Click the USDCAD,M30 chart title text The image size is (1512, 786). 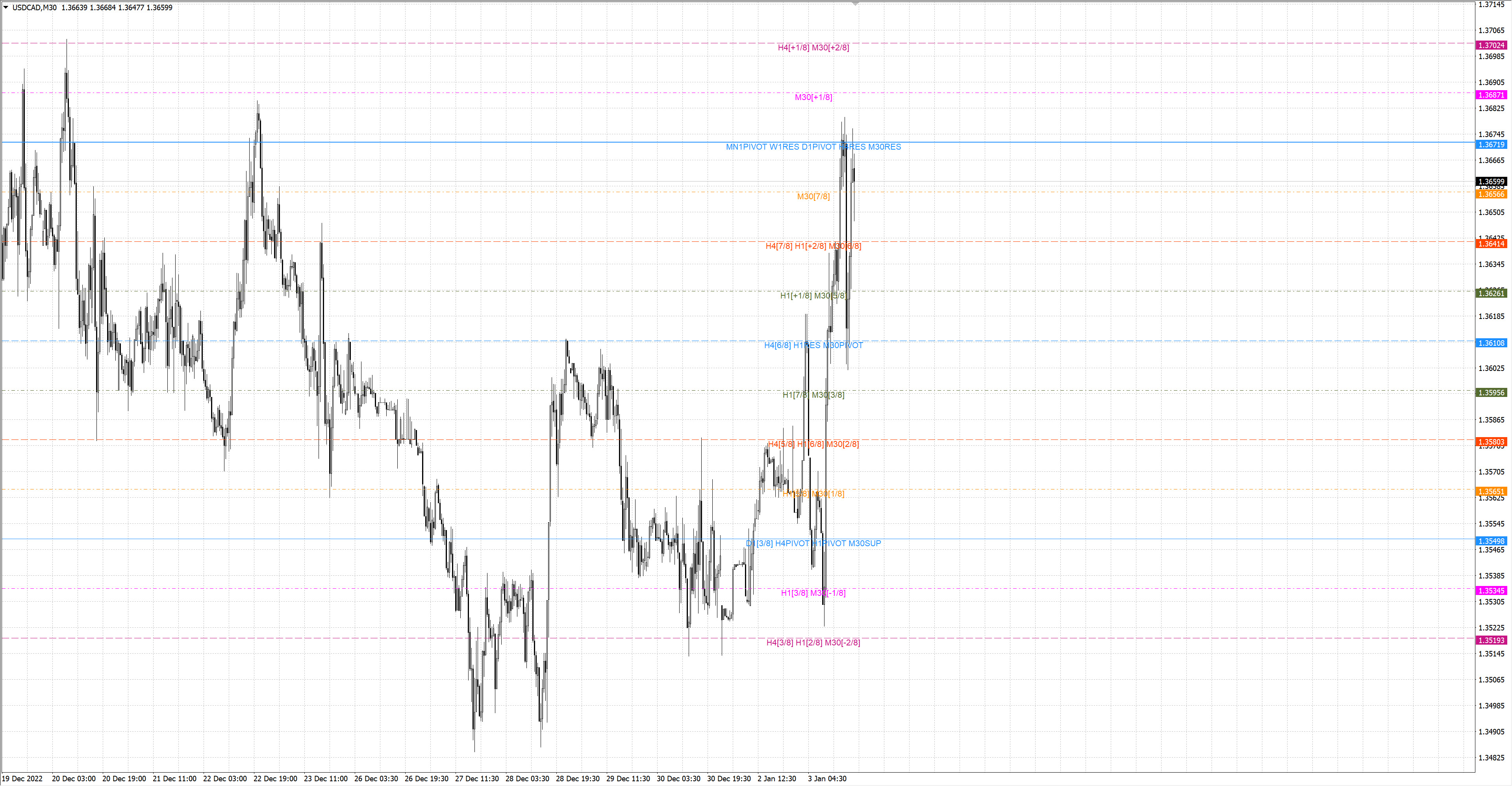(x=35, y=7)
